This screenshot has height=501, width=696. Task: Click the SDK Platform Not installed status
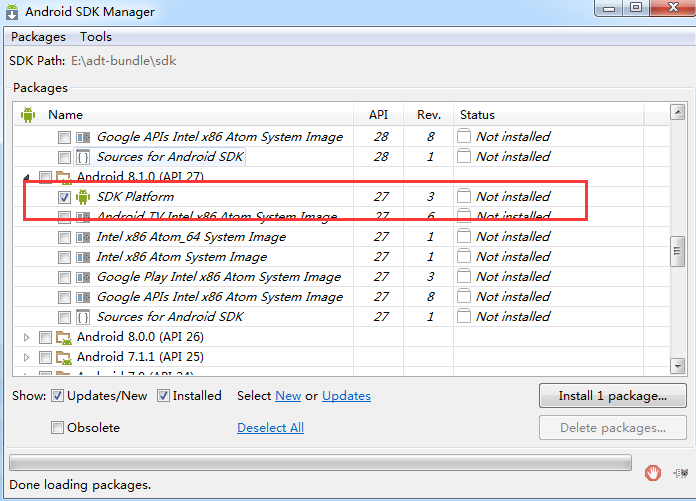[513, 197]
